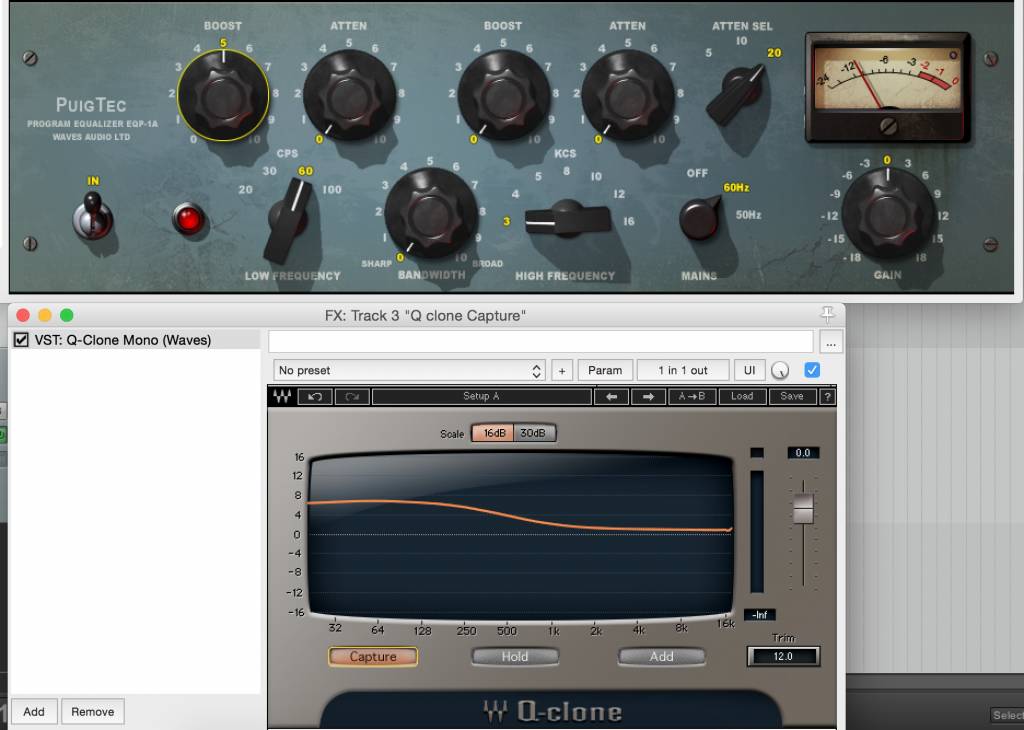Click the 1 in 1 out routing button
The width and height of the screenshot is (1024, 730).
[682, 370]
